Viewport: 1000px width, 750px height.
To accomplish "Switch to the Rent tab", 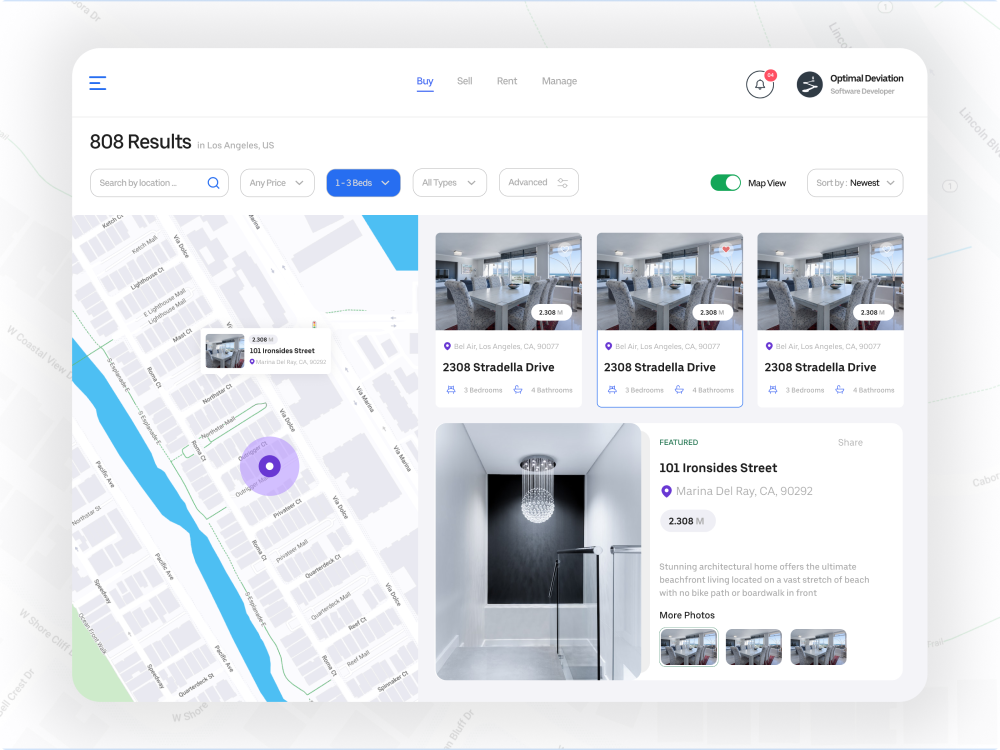I will 506,81.
